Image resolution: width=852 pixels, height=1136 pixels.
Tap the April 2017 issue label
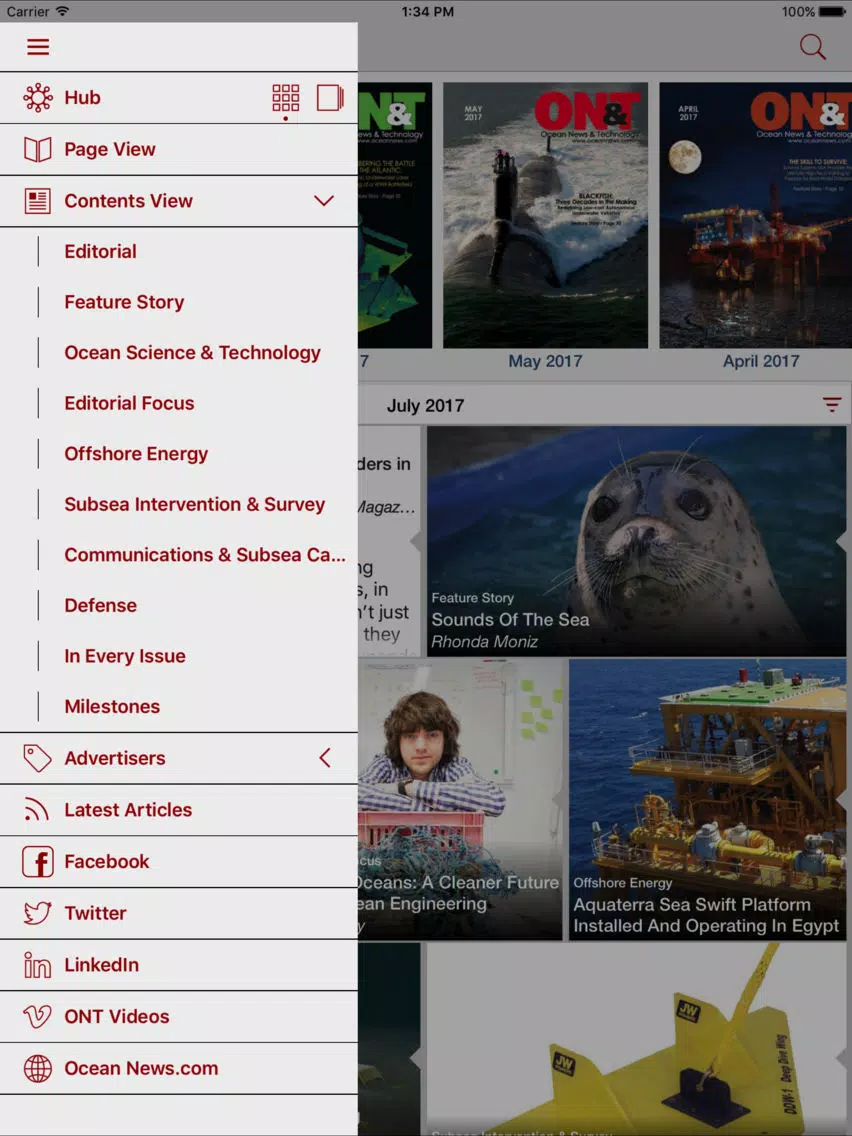(761, 361)
